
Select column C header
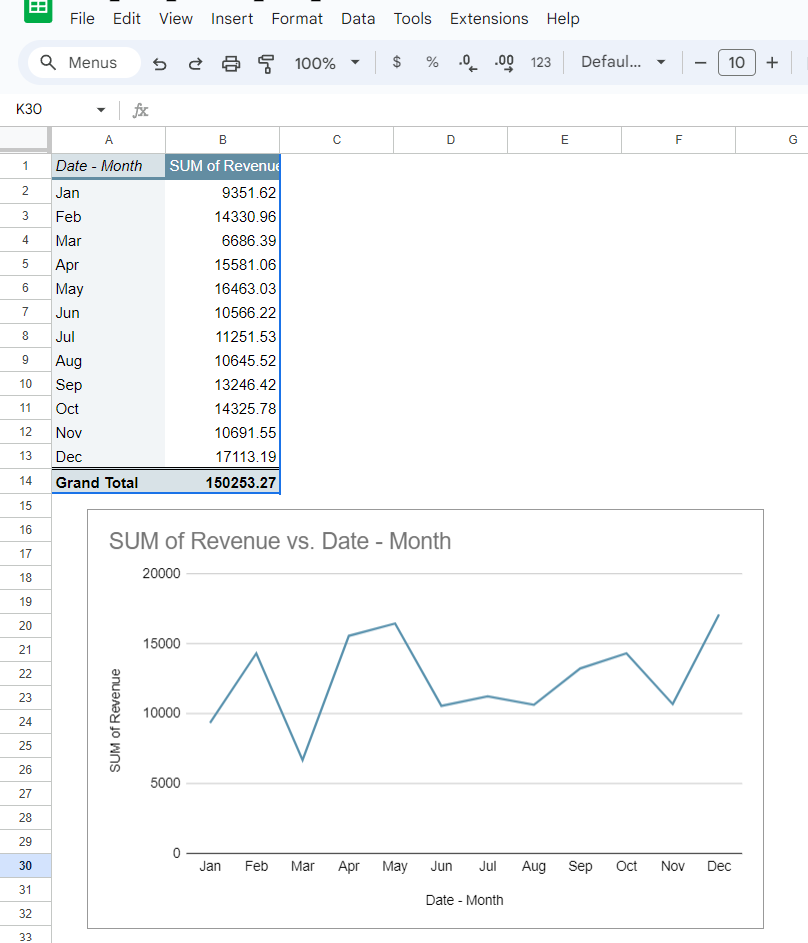tap(337, 140)
